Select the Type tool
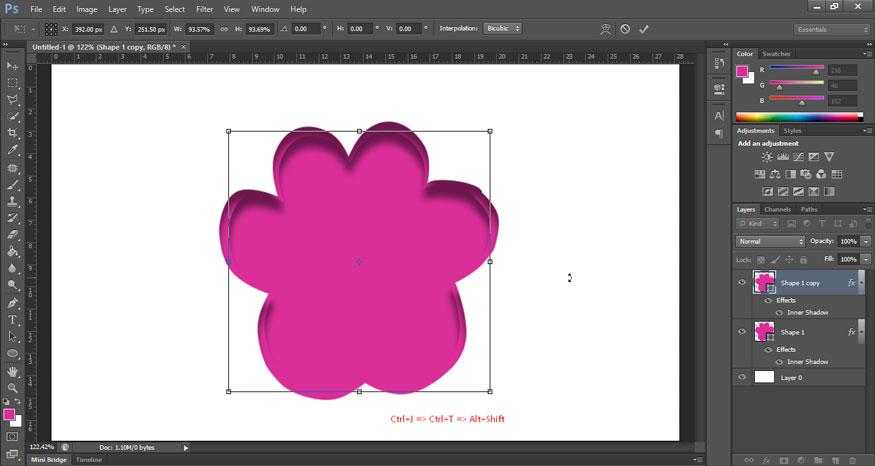The image size is (875, 466). coord(13,319)
